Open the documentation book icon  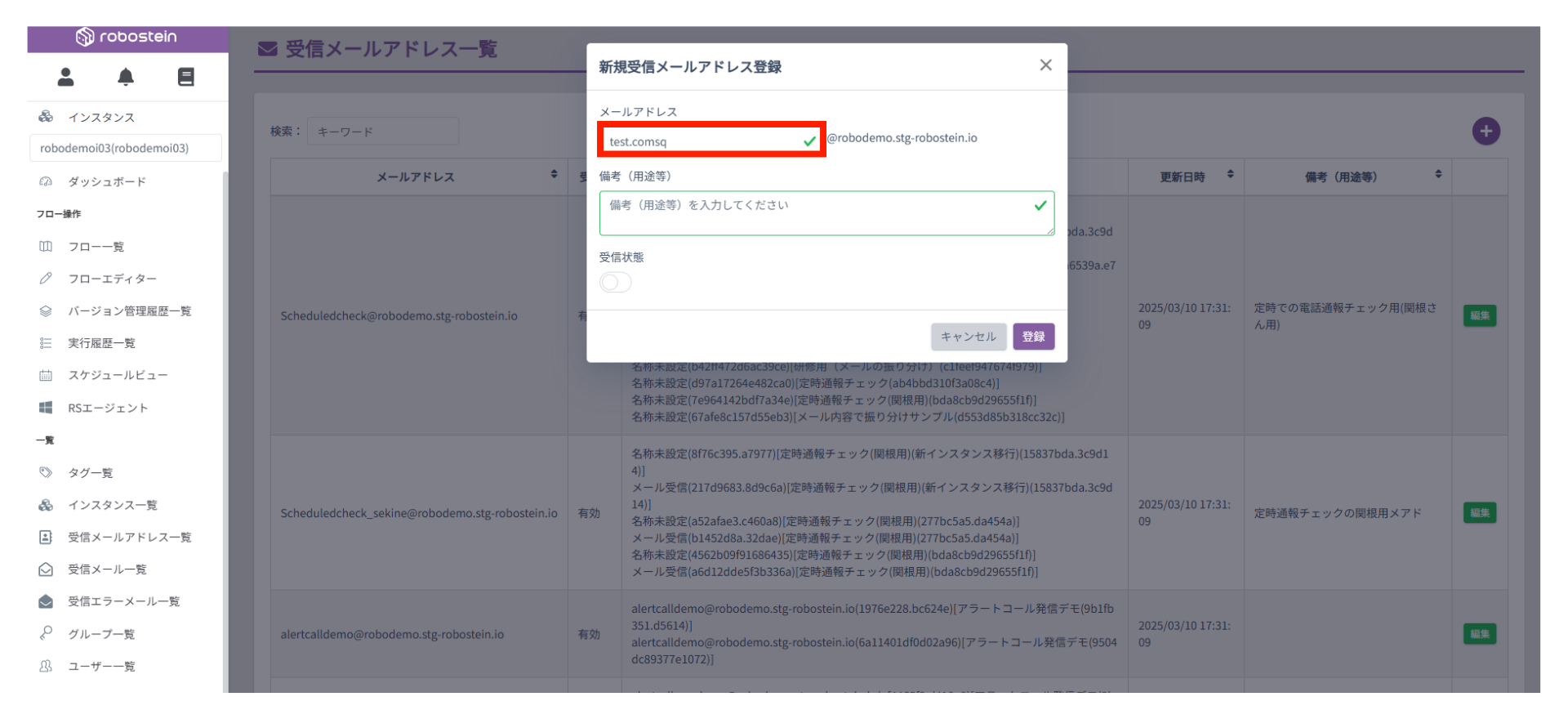pos(186,77)
